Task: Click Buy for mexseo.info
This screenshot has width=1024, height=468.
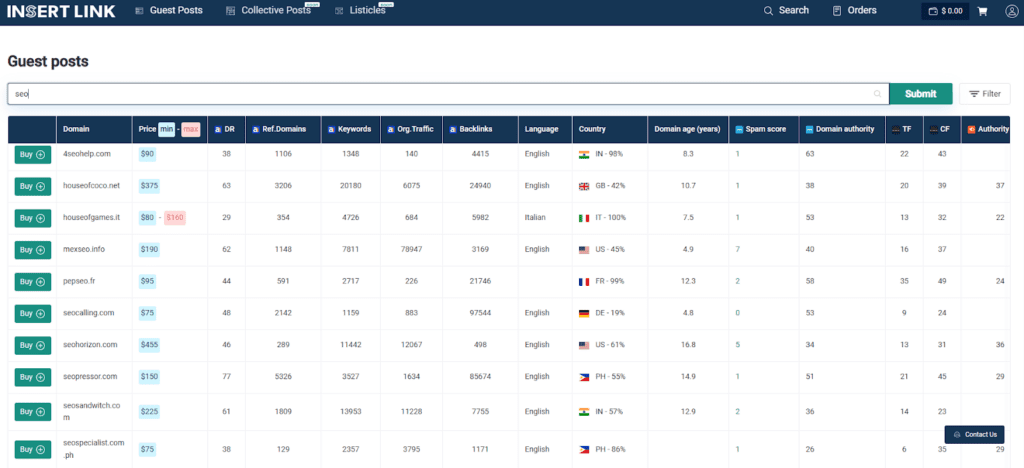Action: tap(33, 250)
